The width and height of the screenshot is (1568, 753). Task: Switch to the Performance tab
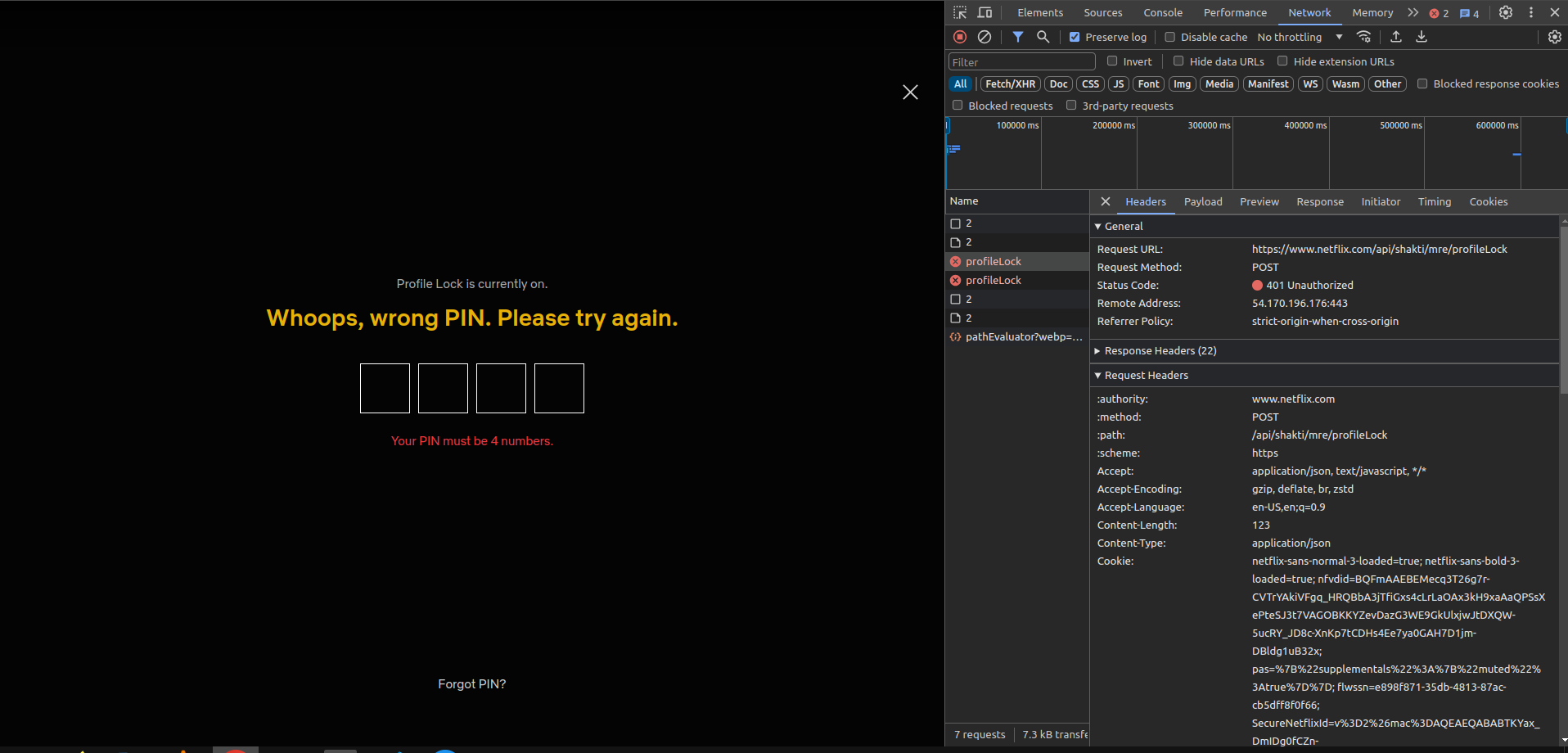tap(1235, 12)
